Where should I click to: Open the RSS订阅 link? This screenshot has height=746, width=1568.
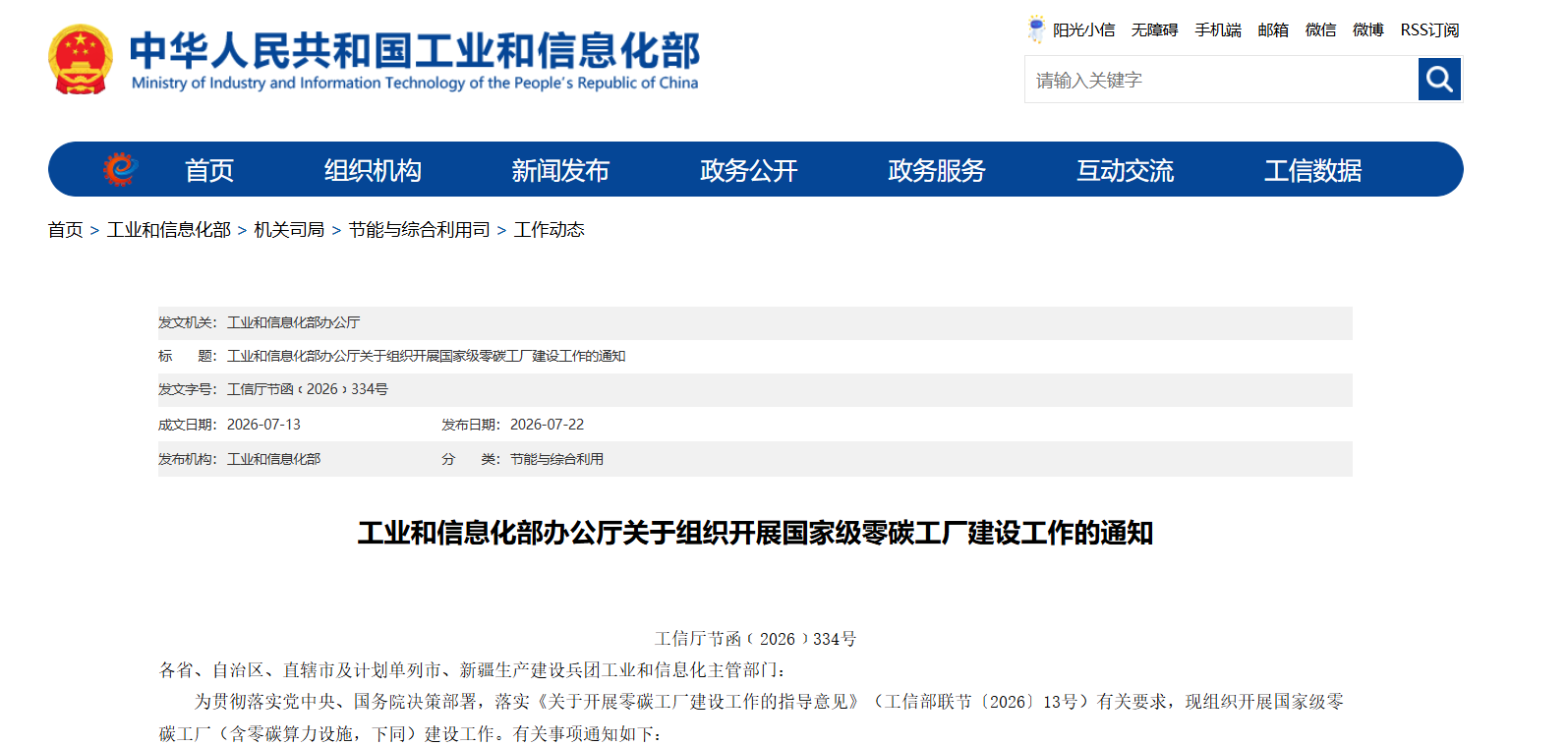1429,30
